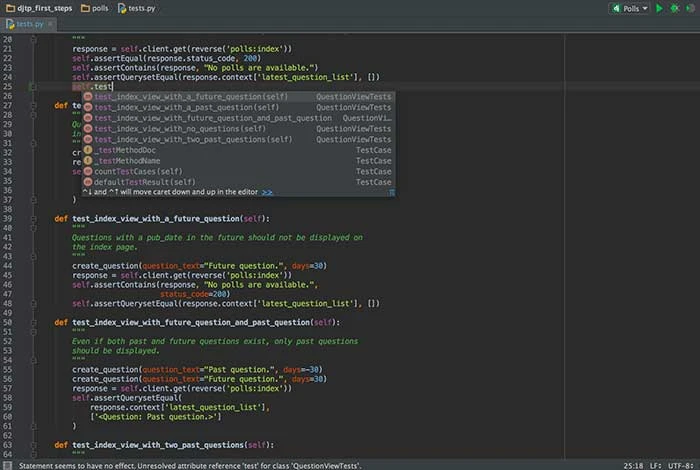The image size is (700, 470).
Task: Click the status bar inspection warning message
Action: coord(190,466)
